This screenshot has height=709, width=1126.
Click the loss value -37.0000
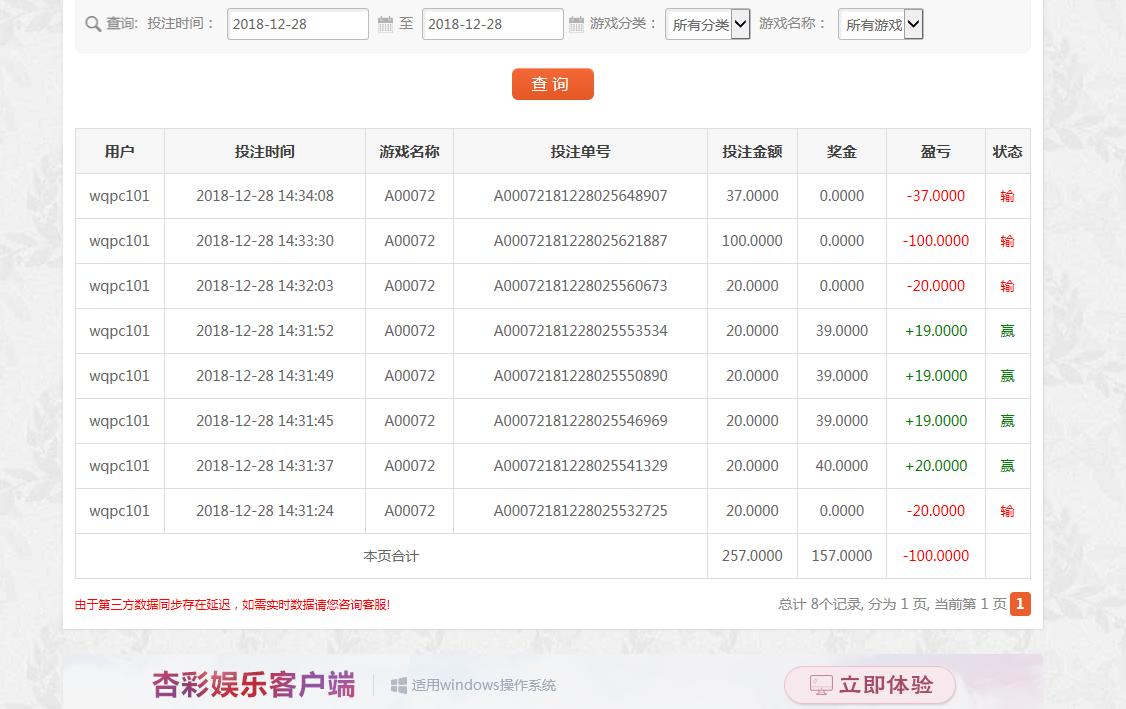[x=936, y=196]
